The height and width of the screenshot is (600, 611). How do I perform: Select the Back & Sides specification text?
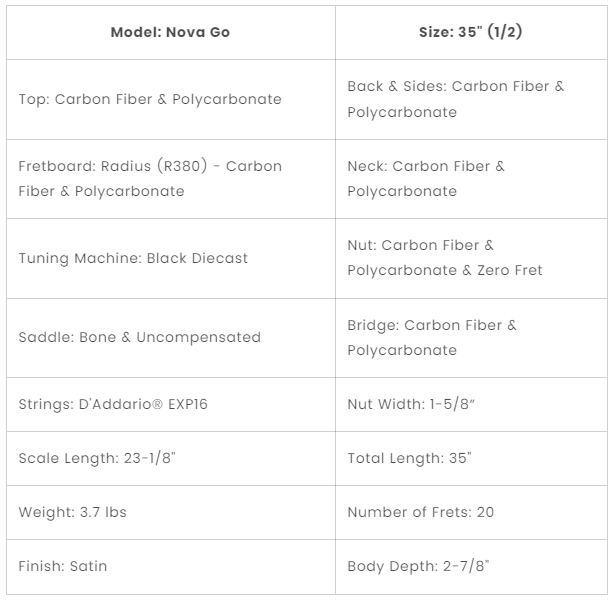pos(456,99)
